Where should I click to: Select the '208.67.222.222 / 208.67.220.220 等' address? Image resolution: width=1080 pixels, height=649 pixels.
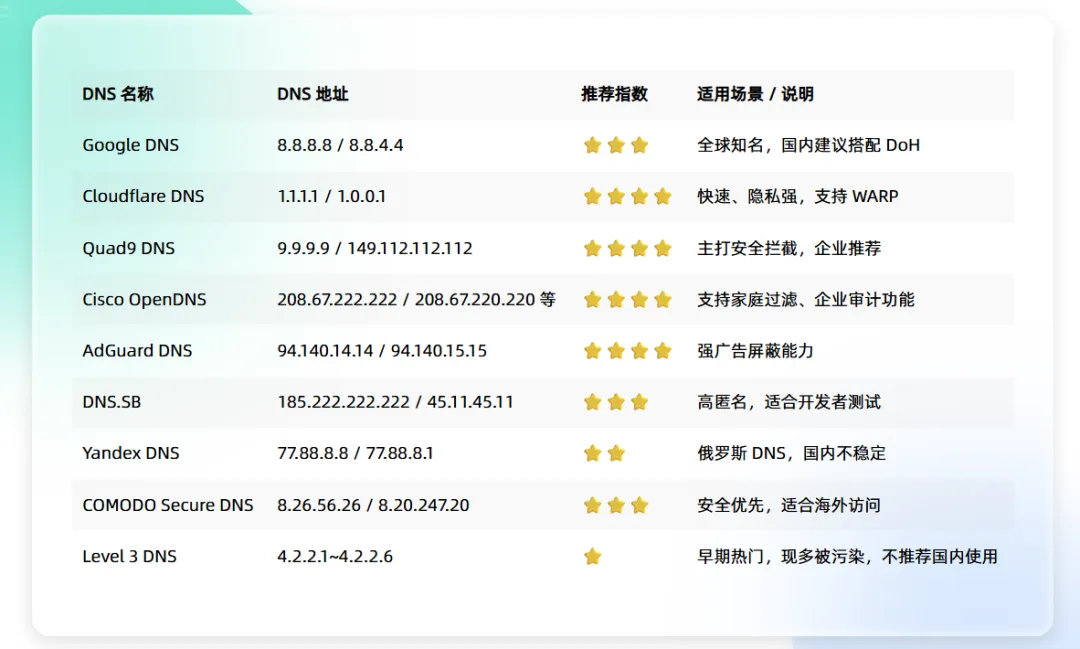point(416,300)
